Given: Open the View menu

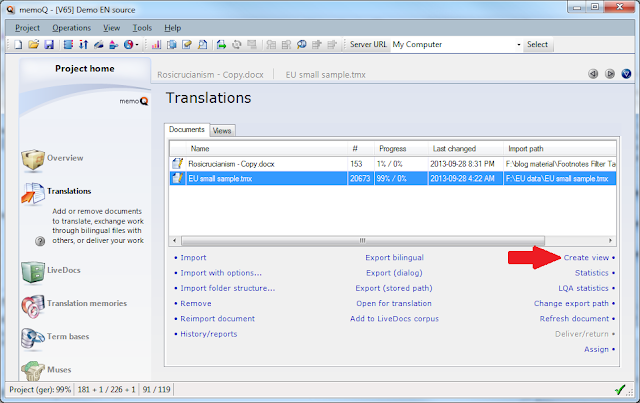Looking at the screenshot, I should pos(111,28).
